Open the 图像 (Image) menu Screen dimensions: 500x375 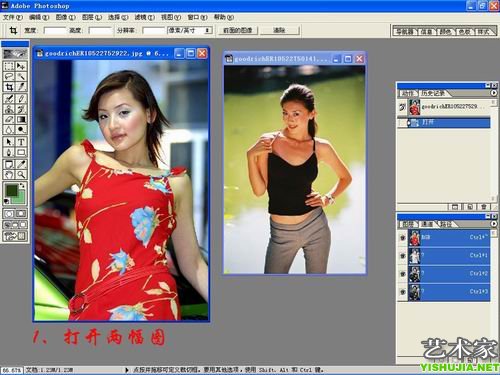(65, 17)
